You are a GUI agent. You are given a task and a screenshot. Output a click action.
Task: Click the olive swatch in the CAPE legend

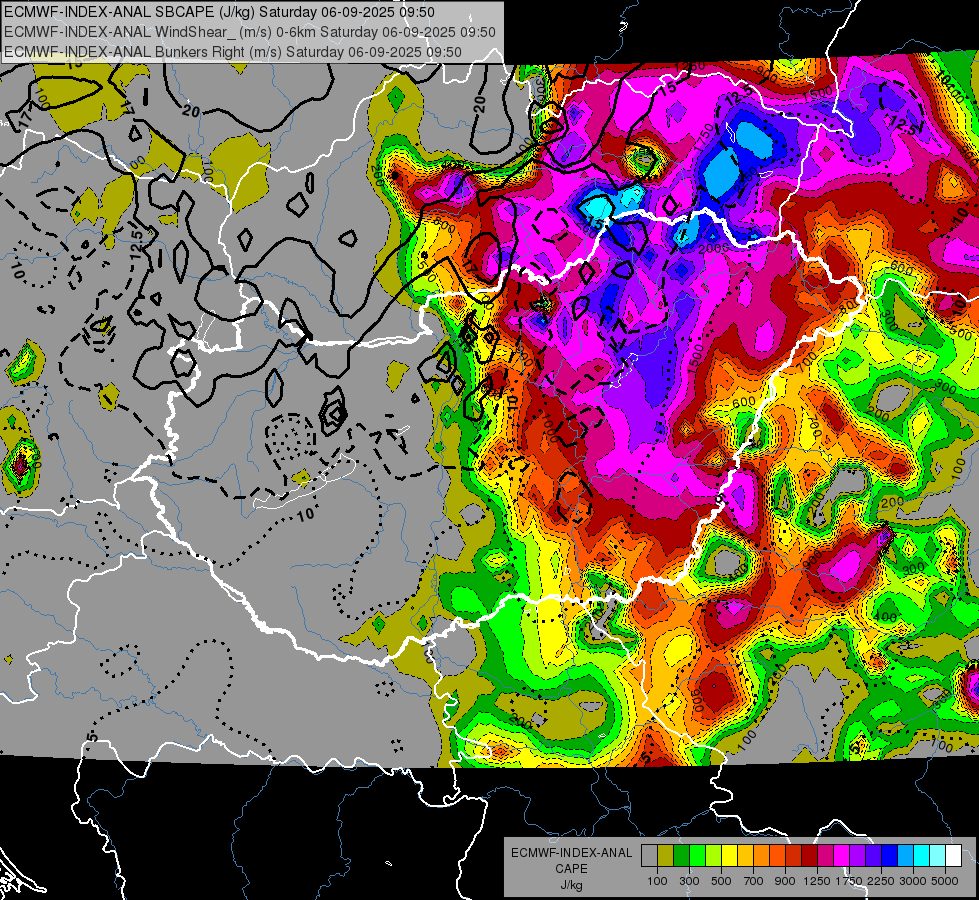point(666,856)
